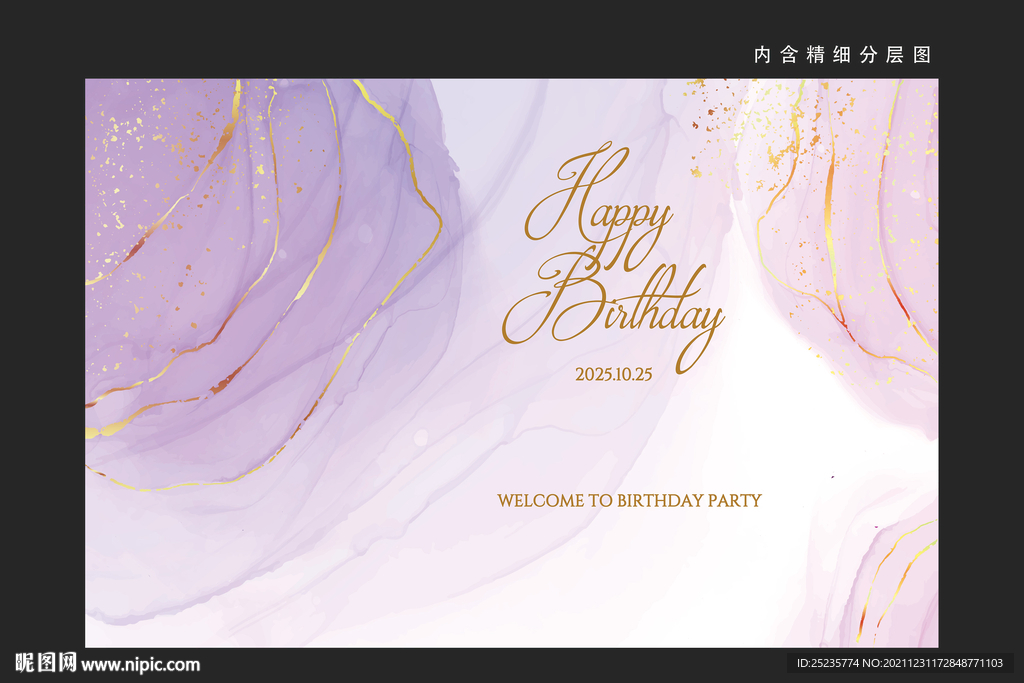This screenshot has height=683, width=1024.
Task: Select the 内含精细分层图 caption text
Action: [x=842, y=55]
